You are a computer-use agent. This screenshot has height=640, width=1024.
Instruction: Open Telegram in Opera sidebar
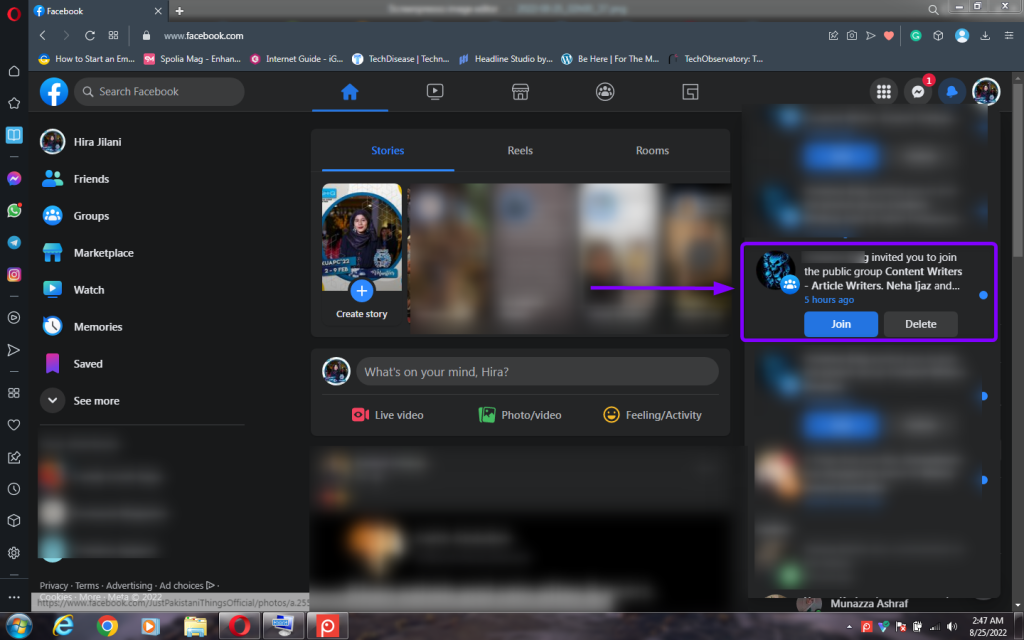point(14,242)
